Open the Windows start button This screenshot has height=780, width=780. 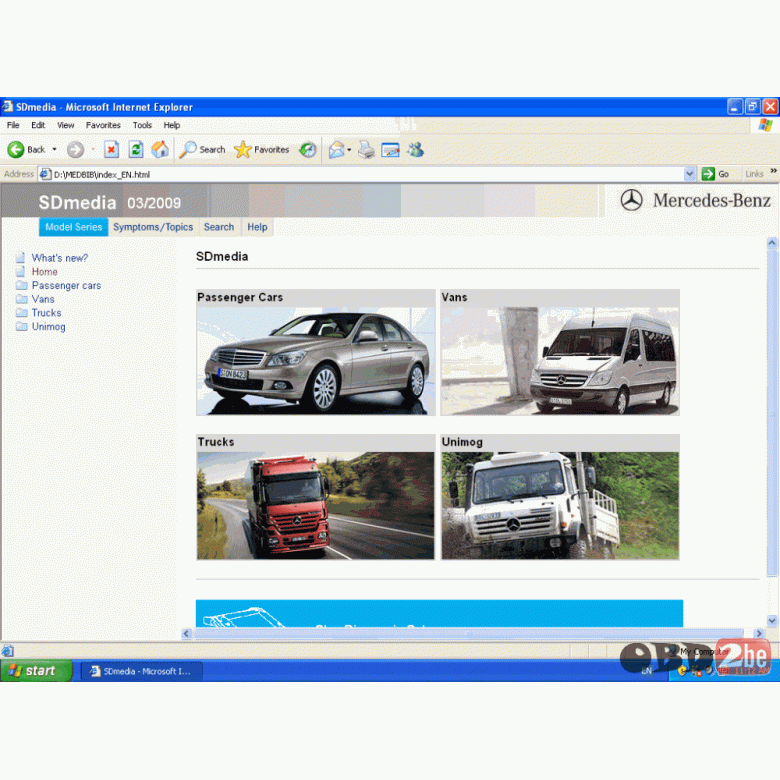point(36,671)
